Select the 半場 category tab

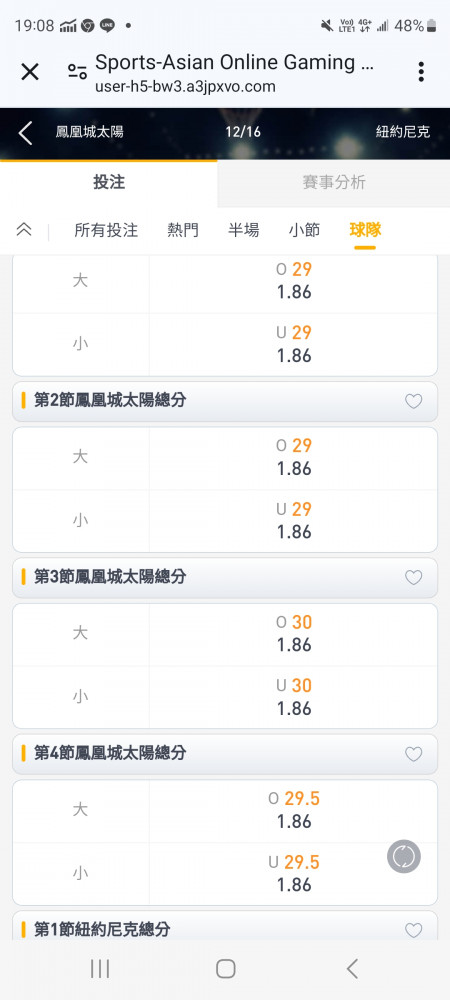click(243, 230)
